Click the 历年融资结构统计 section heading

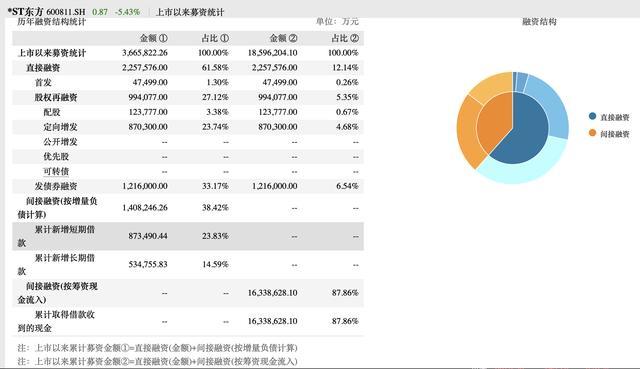[x=51, y=22]
